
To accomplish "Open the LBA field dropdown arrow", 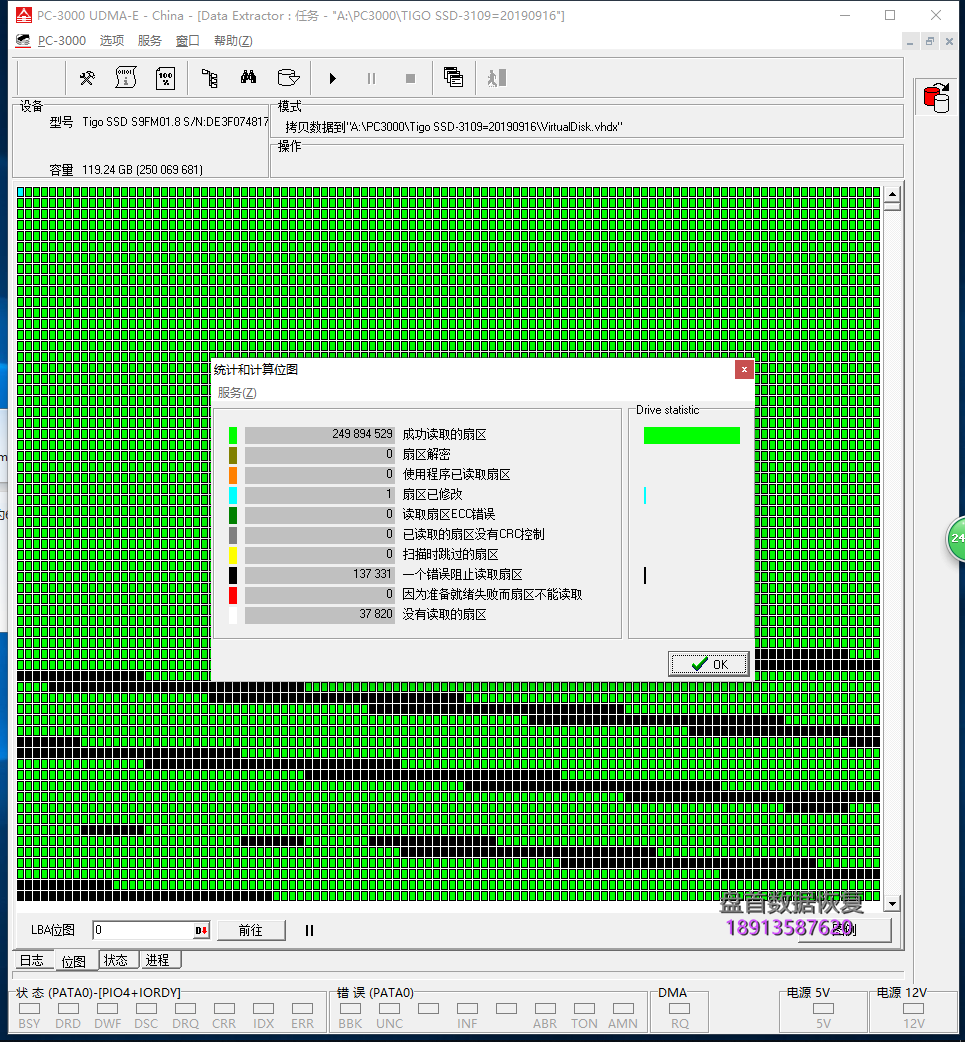I will pyautogui.click(x=202, y=930).
